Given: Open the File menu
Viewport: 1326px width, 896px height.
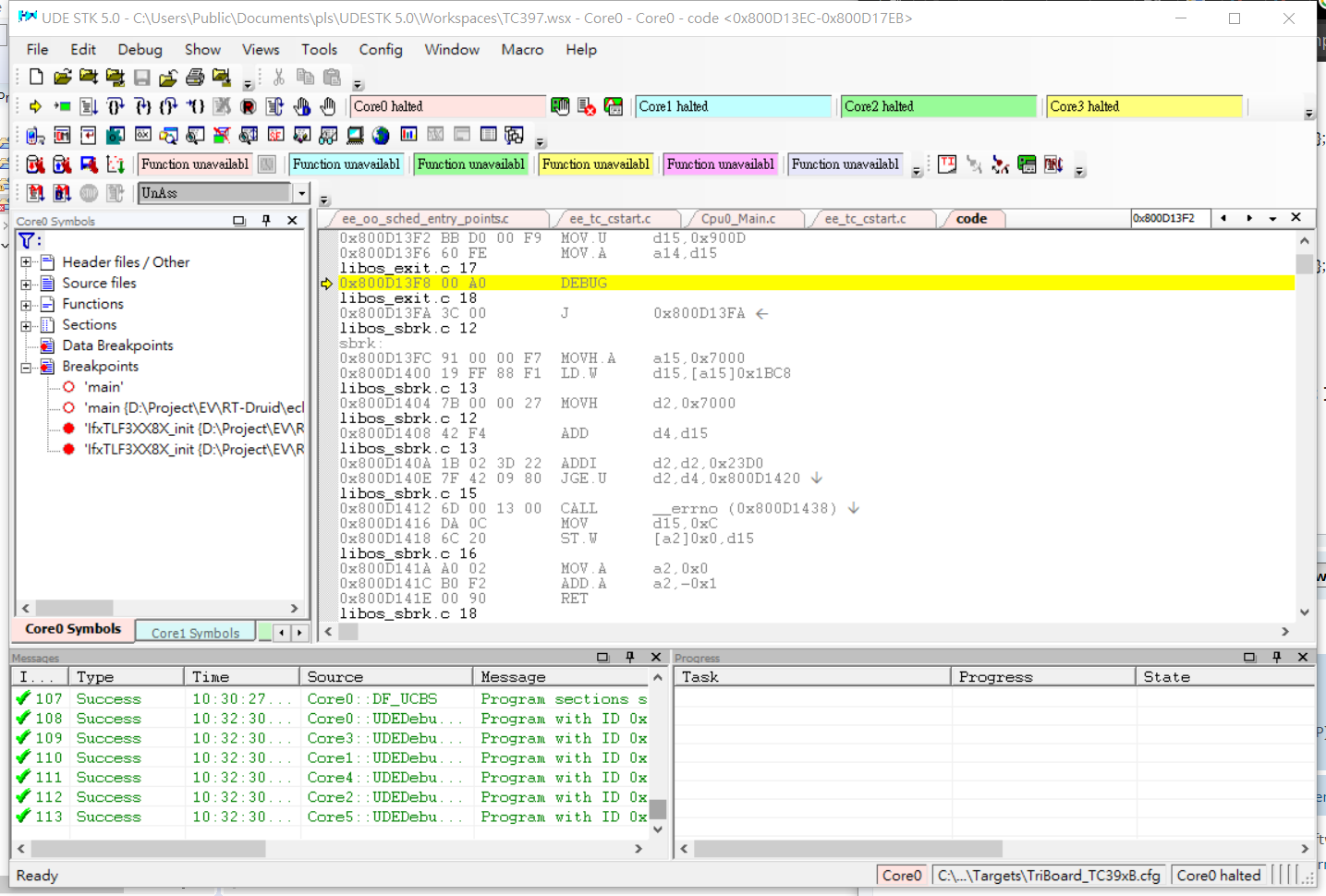Looking at the screenshot, I should (x=38, y=50).
